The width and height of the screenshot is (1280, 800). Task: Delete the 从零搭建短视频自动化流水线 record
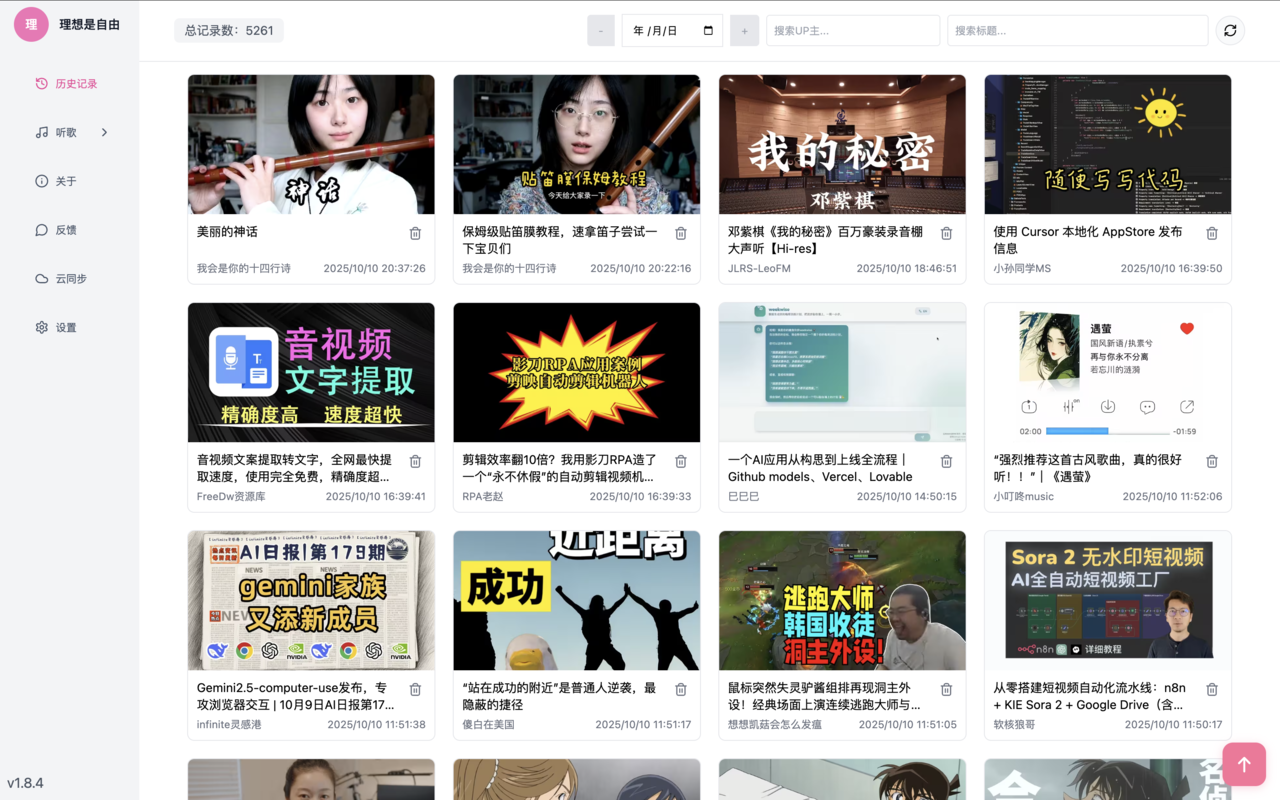(x=1212, y=689)
